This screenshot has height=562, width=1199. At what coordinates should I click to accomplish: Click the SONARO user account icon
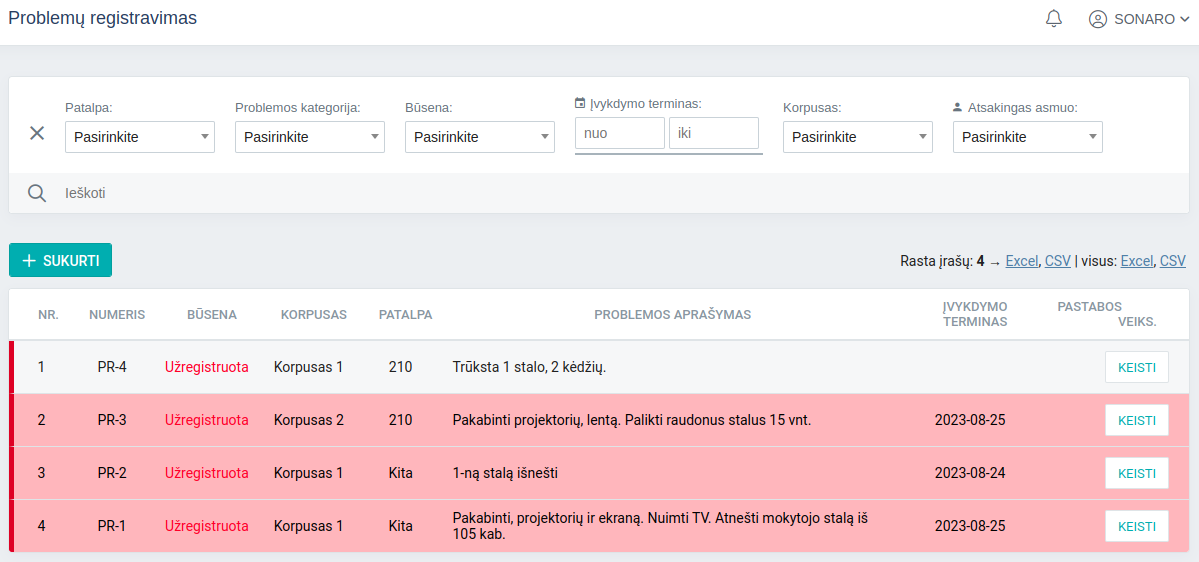(1098, 19)
